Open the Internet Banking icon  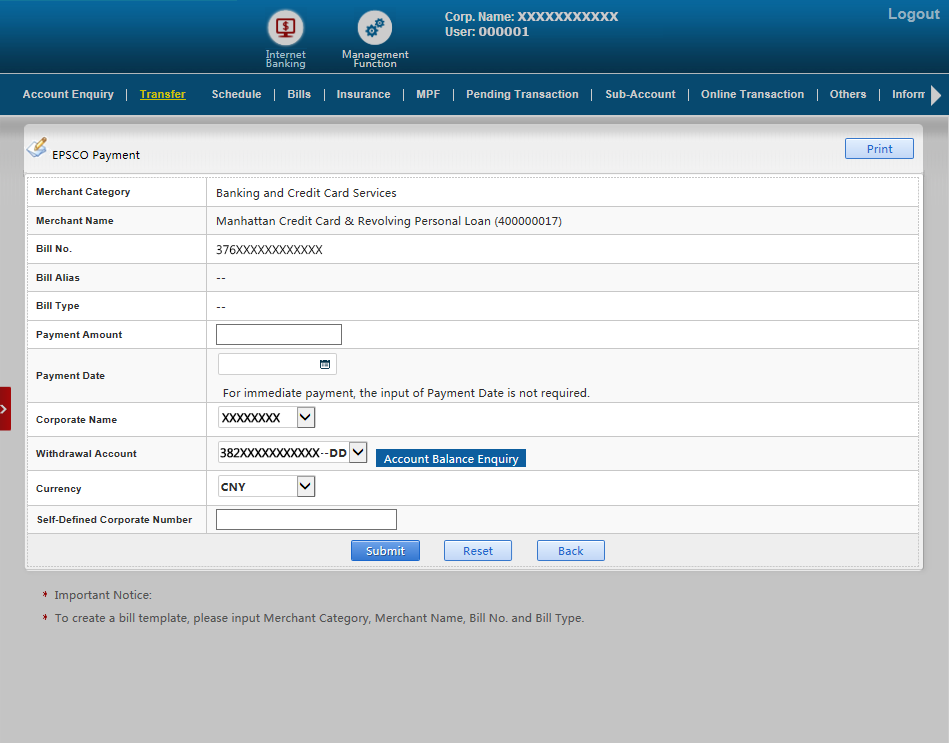tap(285, 28)
